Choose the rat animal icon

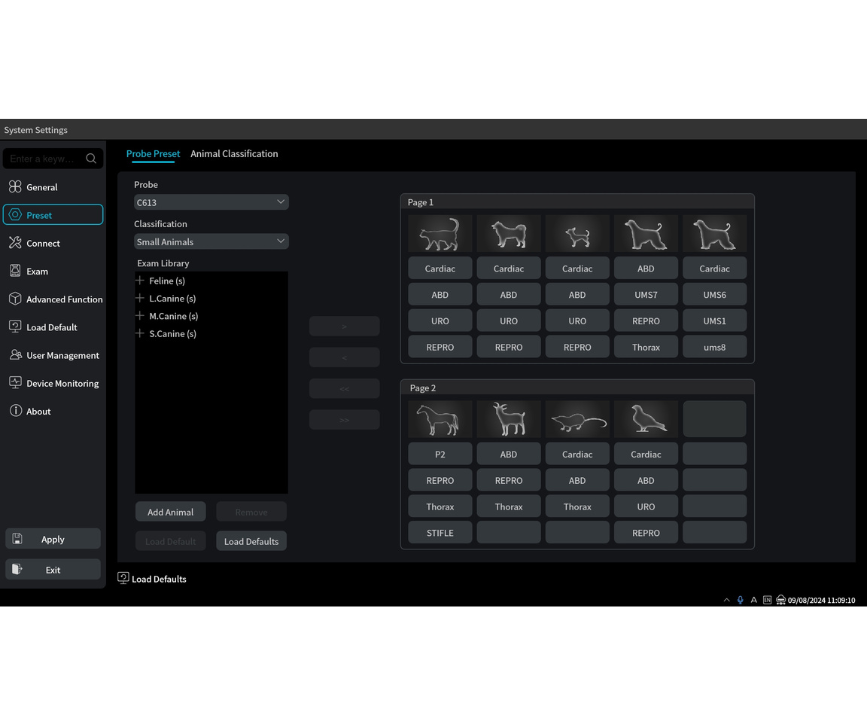coord(577,420)
